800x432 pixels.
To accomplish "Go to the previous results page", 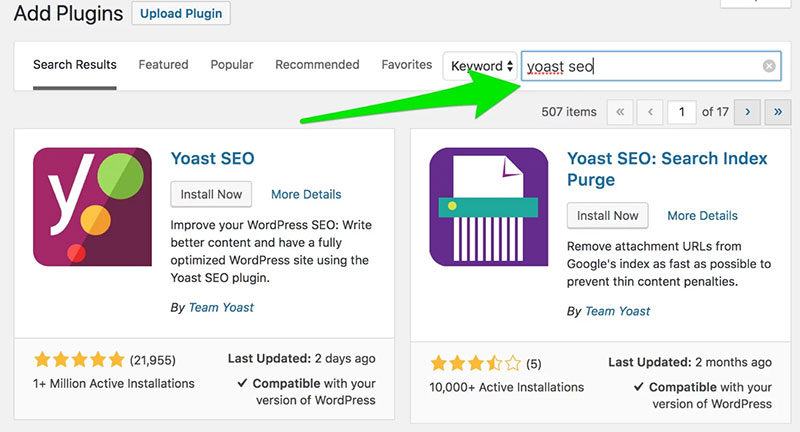I will (x=650, y=112).
